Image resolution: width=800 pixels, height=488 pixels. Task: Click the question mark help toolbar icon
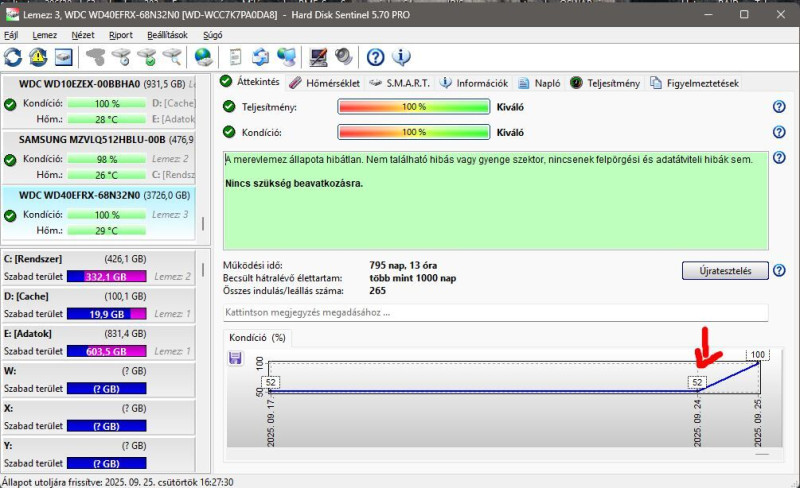click(376, 57)
